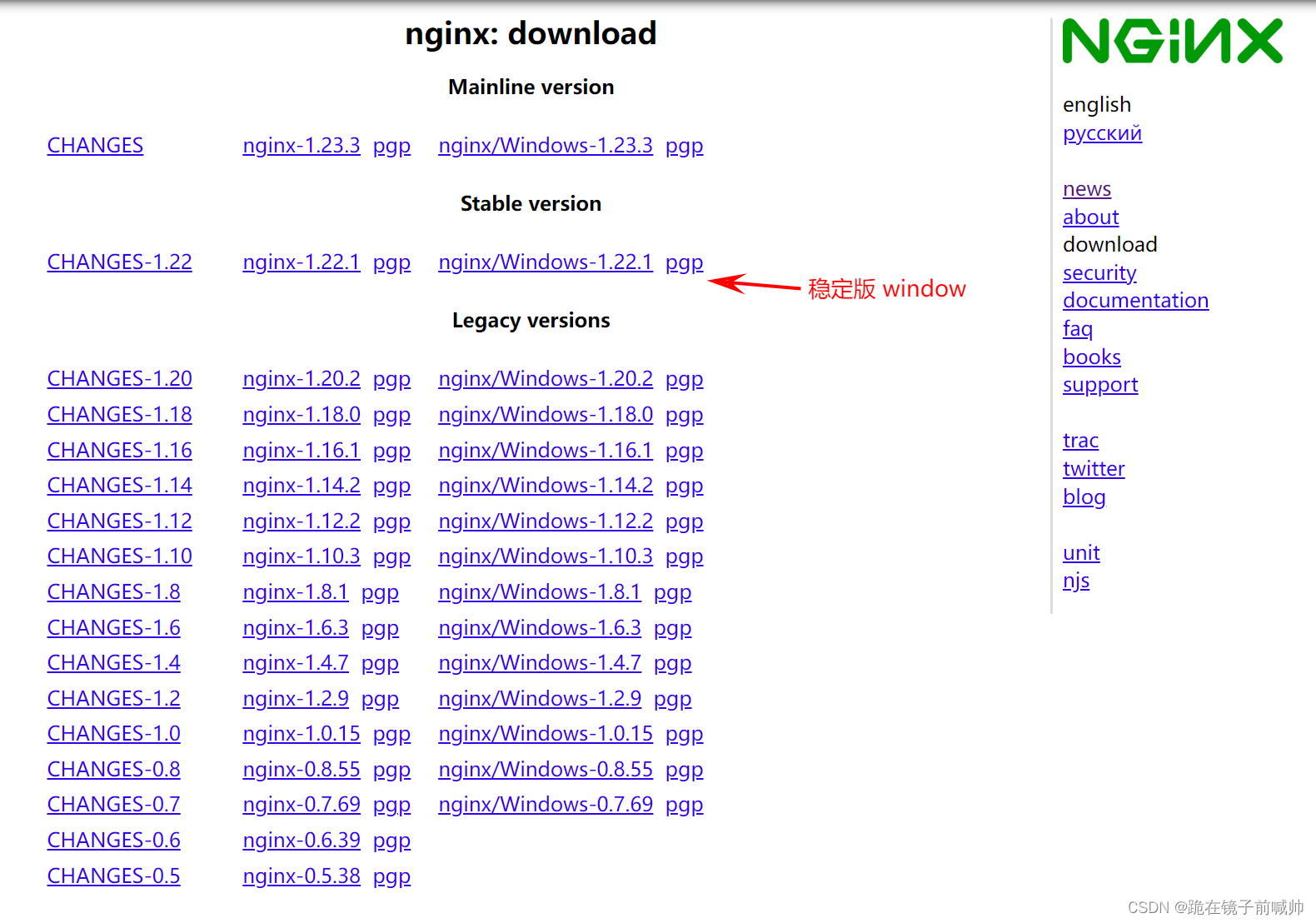Viewport: 1316px width, 923px height.
Task: Open the faq page
Action: click(1078, 329)
